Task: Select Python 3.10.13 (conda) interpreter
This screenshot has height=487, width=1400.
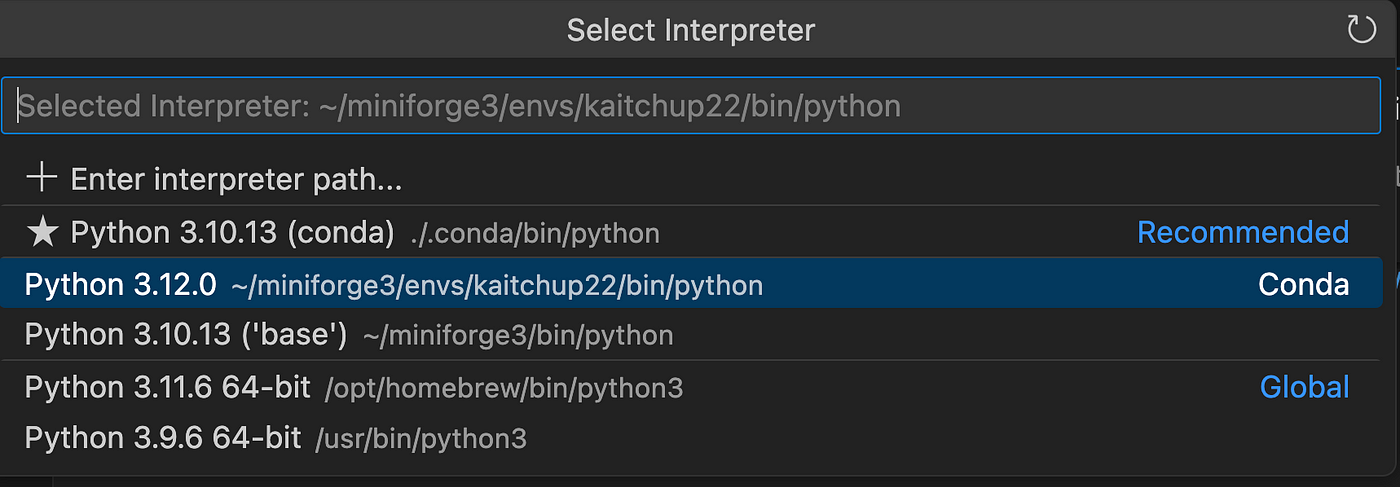Action: [x=691, y=232]
